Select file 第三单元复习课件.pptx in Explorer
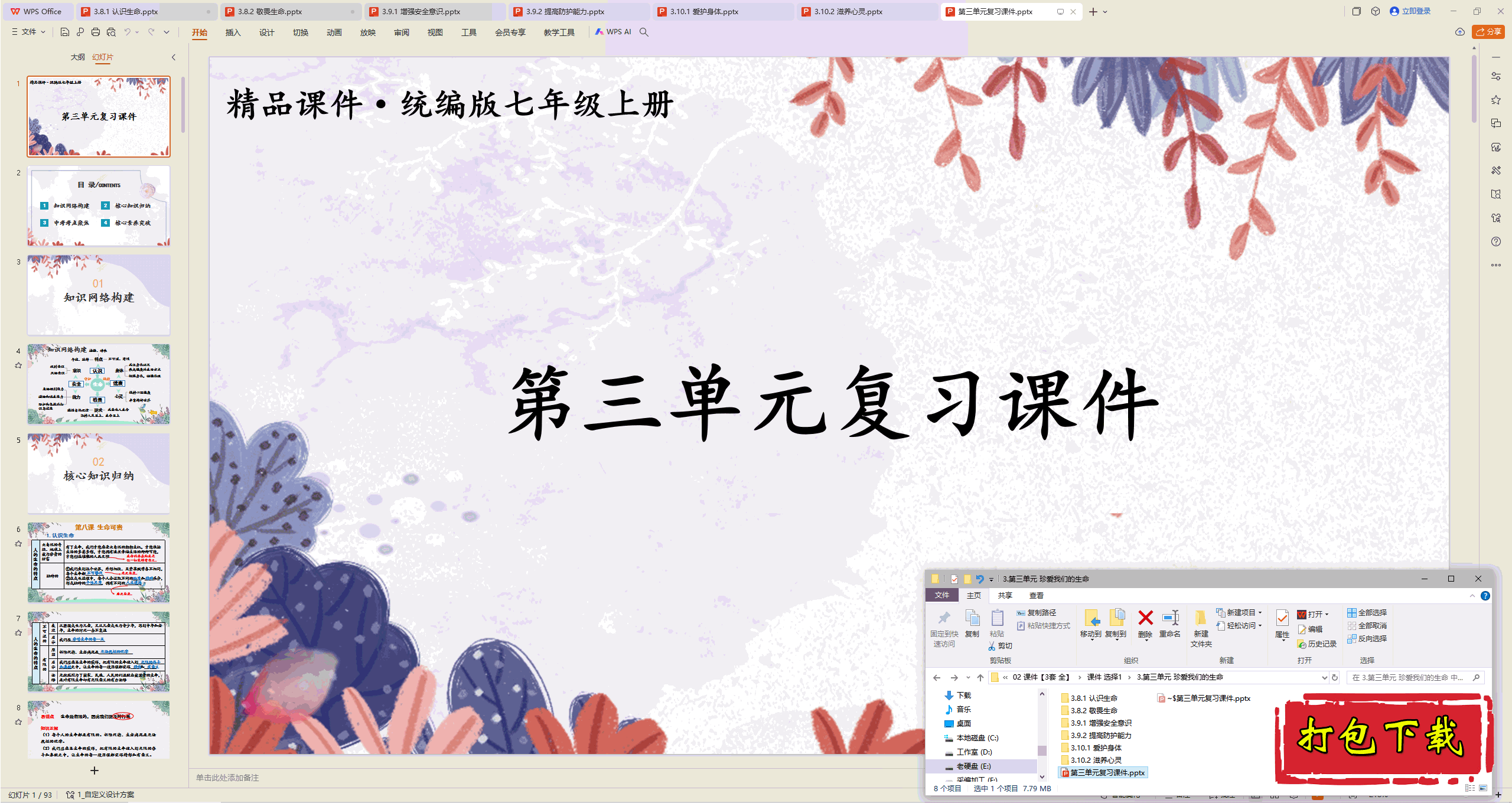Viewport: 1512px width, 803px height. pos(1103,773)
